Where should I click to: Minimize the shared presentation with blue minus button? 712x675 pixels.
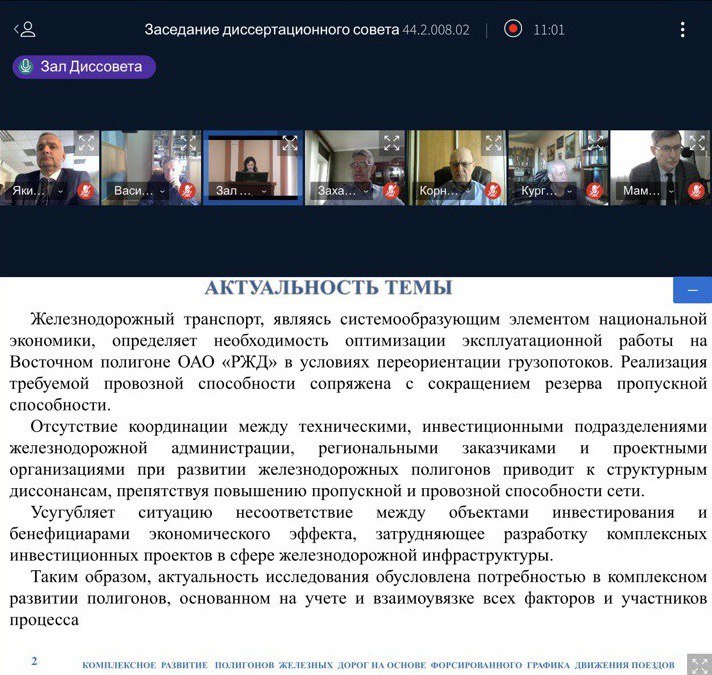tap(692, 290)
